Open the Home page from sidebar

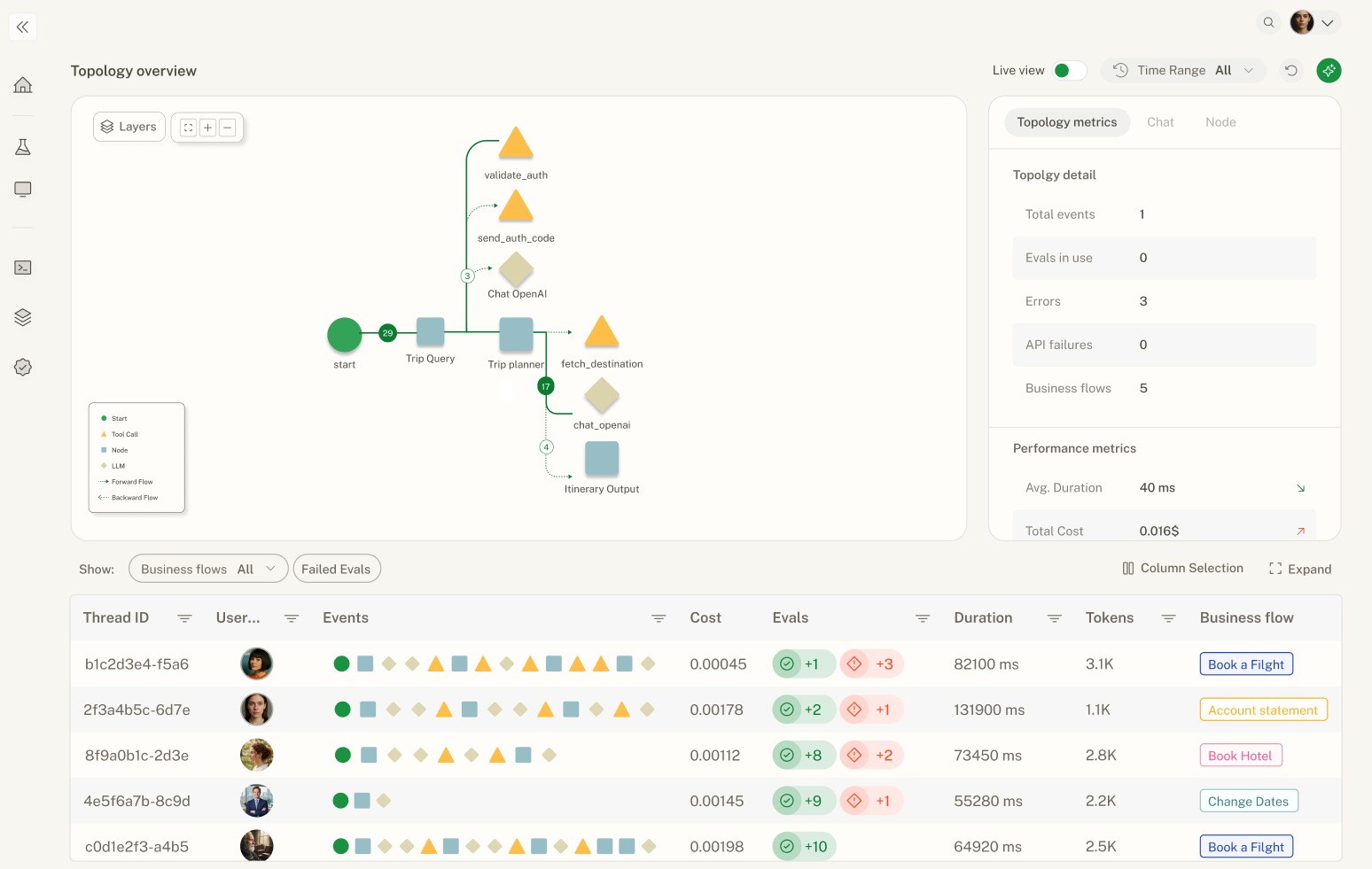(x=23, y=85)
